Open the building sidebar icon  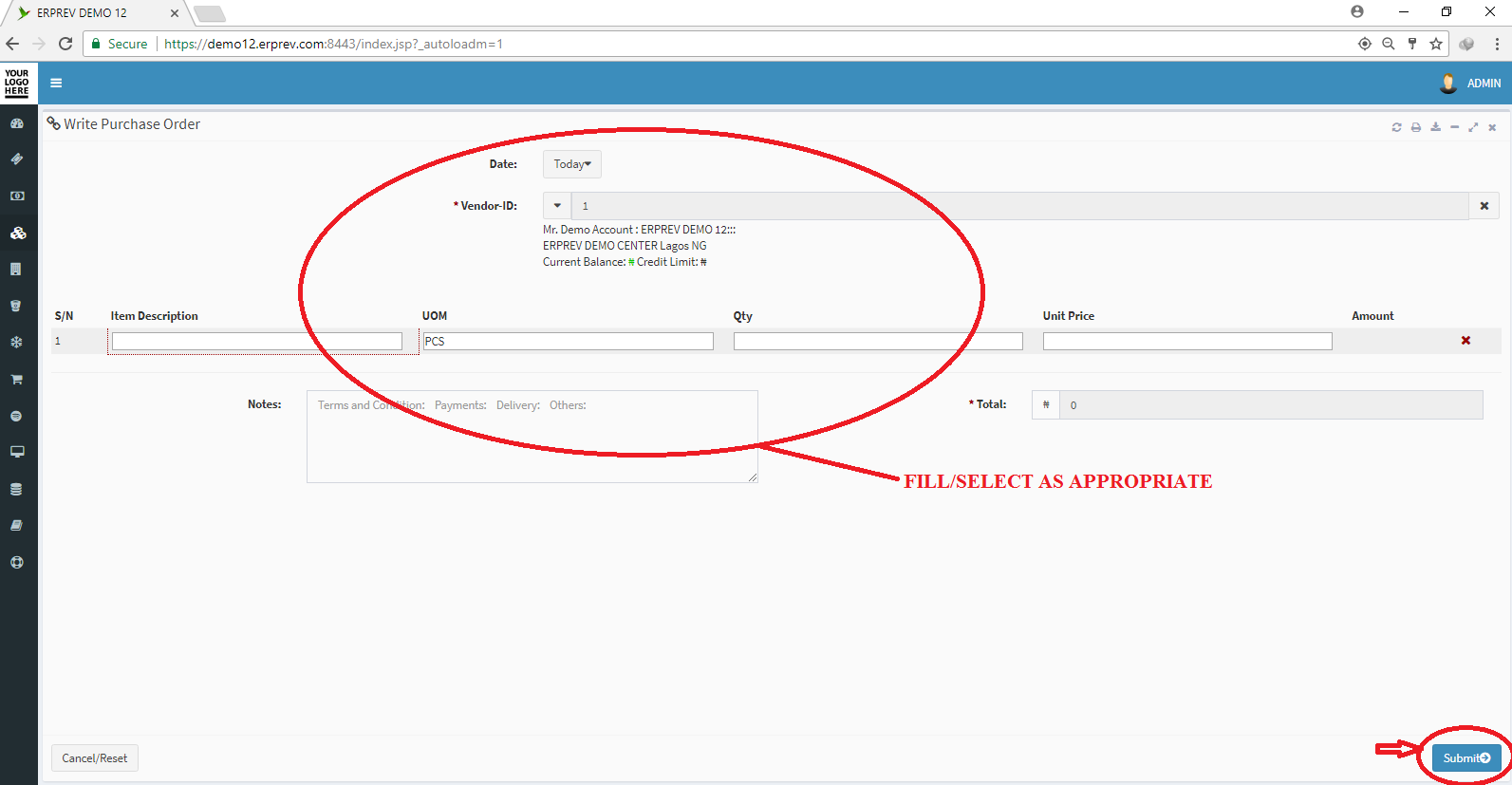coord(17,270)
